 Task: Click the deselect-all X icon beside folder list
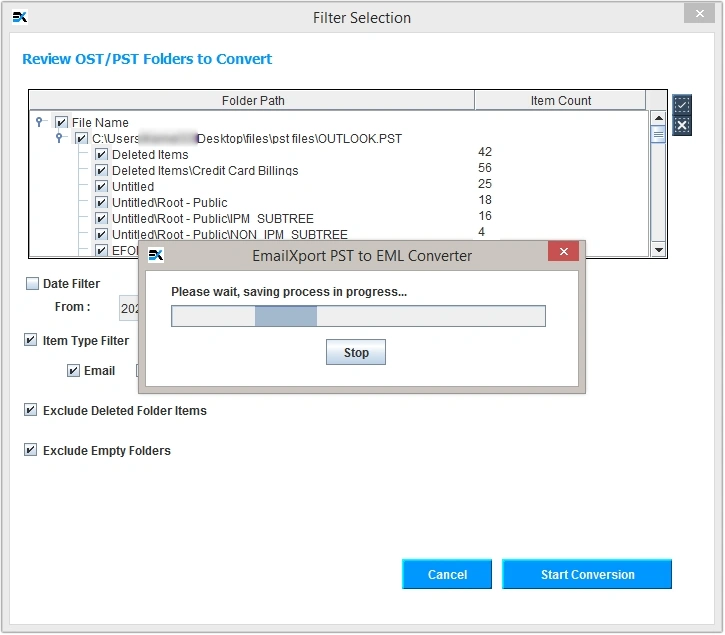(682, 125)
